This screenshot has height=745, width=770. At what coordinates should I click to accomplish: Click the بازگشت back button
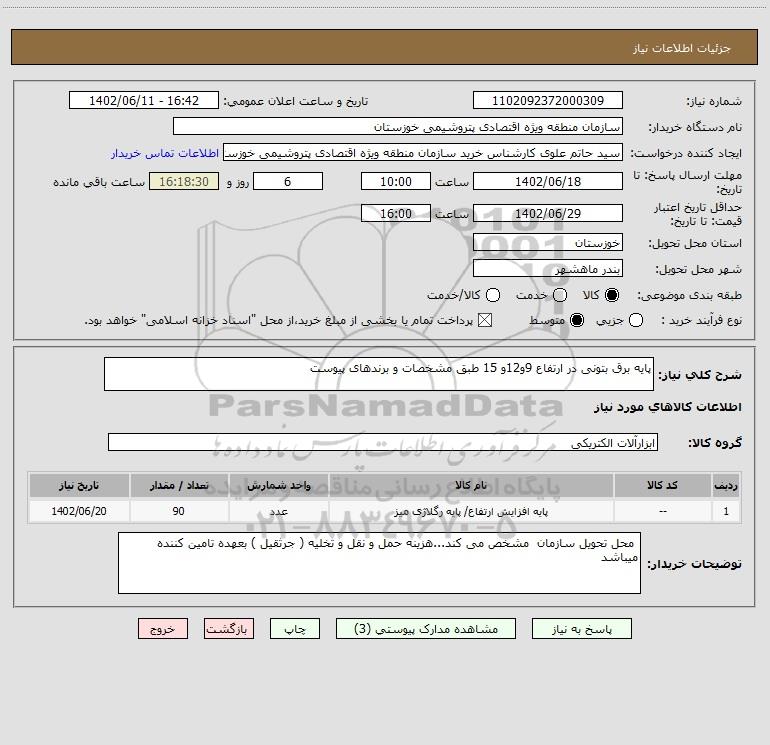[x=229, y=629]
